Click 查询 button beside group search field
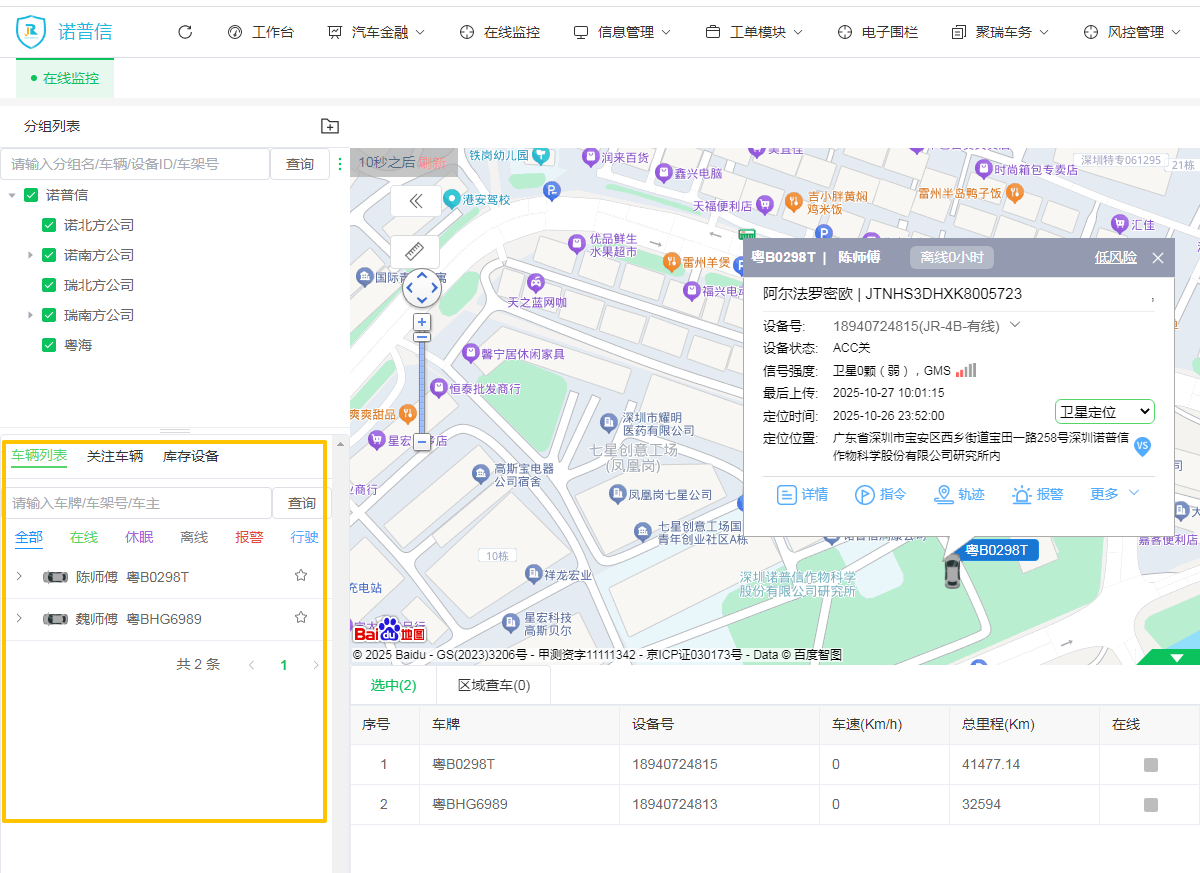The width and height of the screenshot is (1200, 873). pos(300,164)
